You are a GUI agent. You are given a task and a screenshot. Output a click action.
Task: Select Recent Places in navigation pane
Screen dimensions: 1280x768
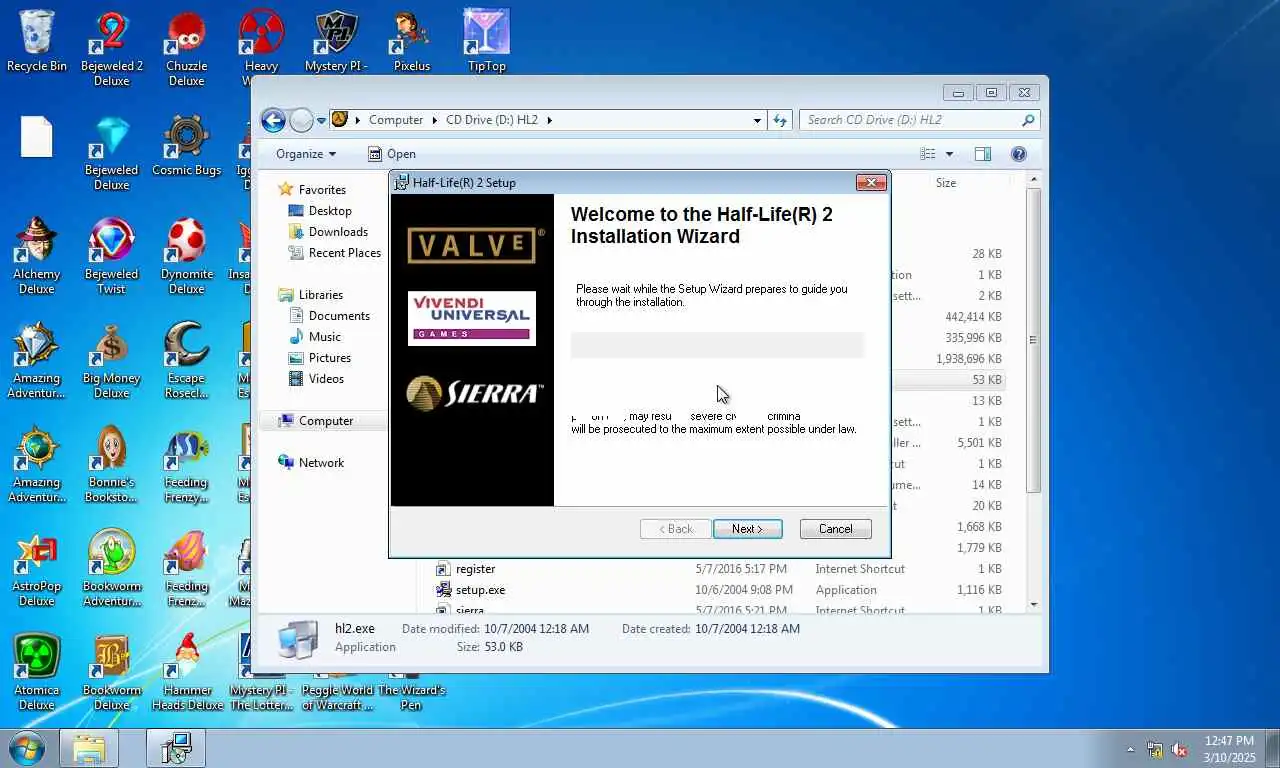[x=344, y=252]
